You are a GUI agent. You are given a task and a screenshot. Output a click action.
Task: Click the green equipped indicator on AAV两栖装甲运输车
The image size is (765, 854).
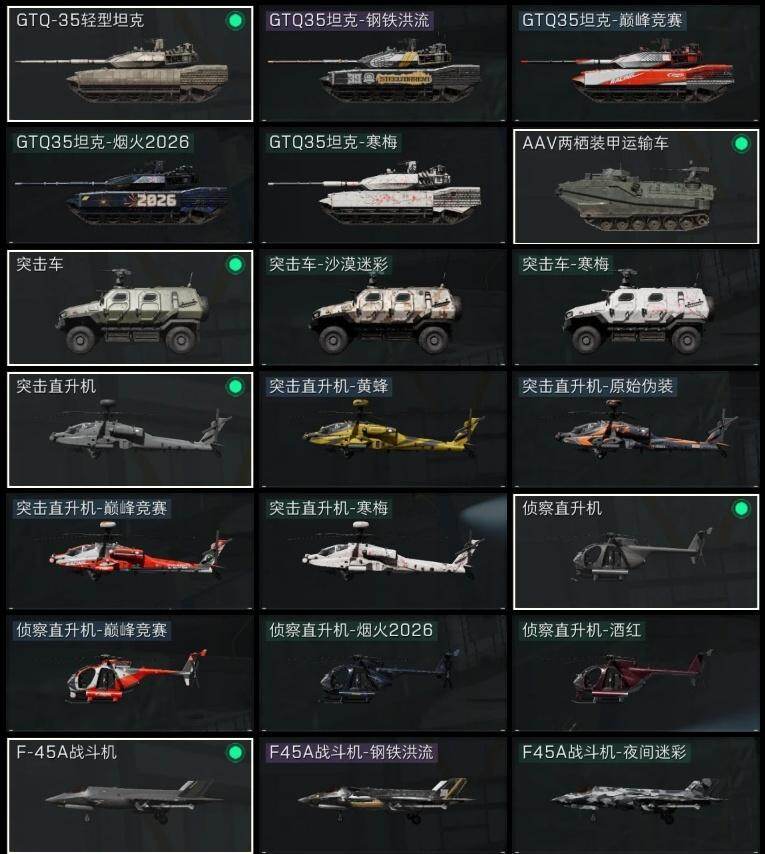point(741,143)
